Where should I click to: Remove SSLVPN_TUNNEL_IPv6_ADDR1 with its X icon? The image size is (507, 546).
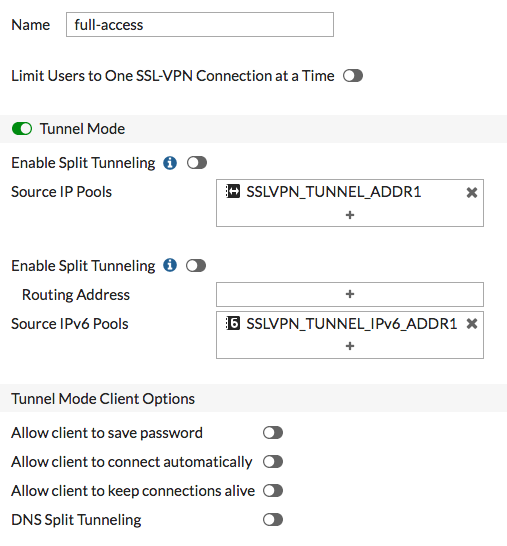pyautogui.click(x=472, y=324)
